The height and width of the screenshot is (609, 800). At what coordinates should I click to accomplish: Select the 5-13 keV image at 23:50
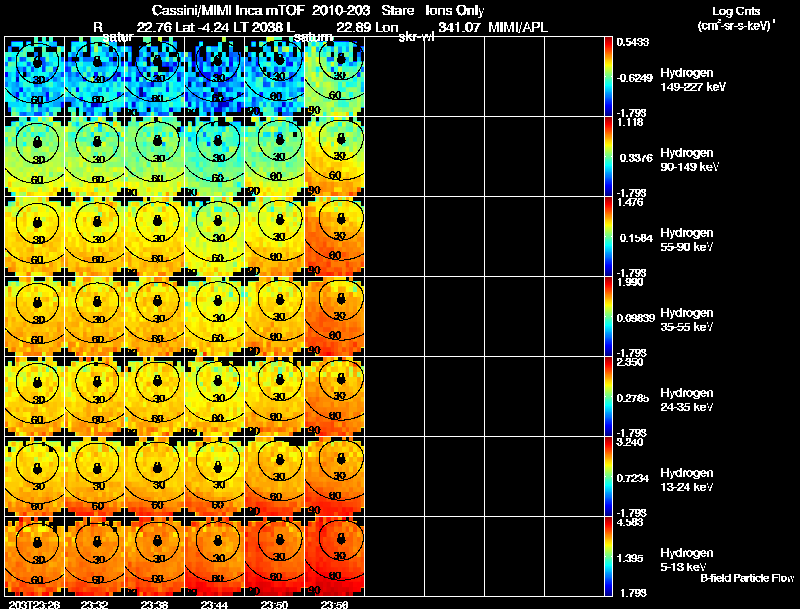coord(274,556)
